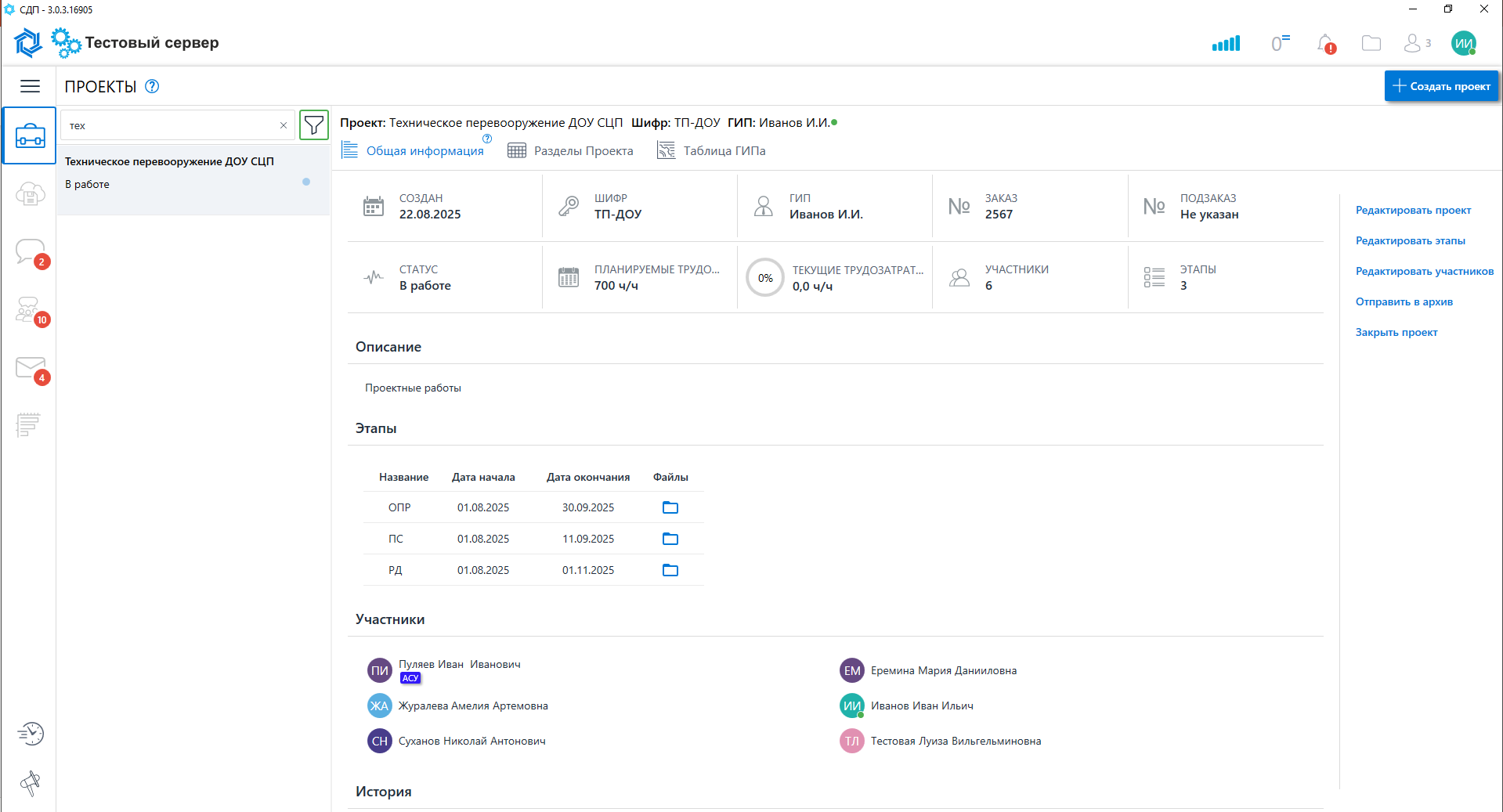The height and width of the screenshot is (812, 1503).
Task: Click the planned labor 700 ч/ч value
Action: coord(616,285)
